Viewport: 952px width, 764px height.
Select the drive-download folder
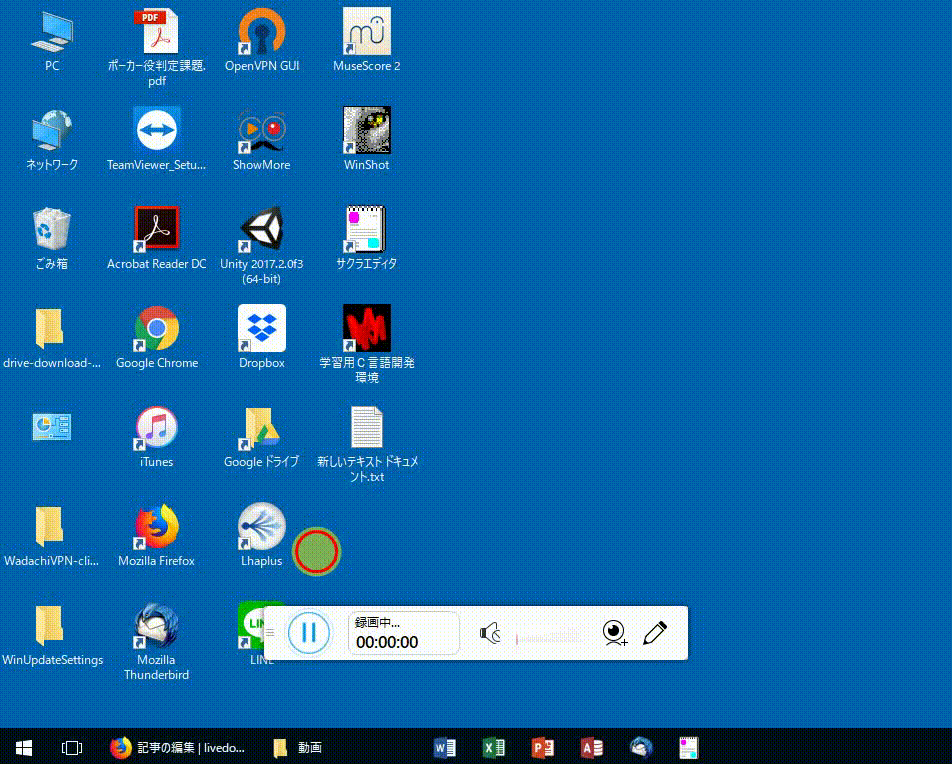[52, 338]
